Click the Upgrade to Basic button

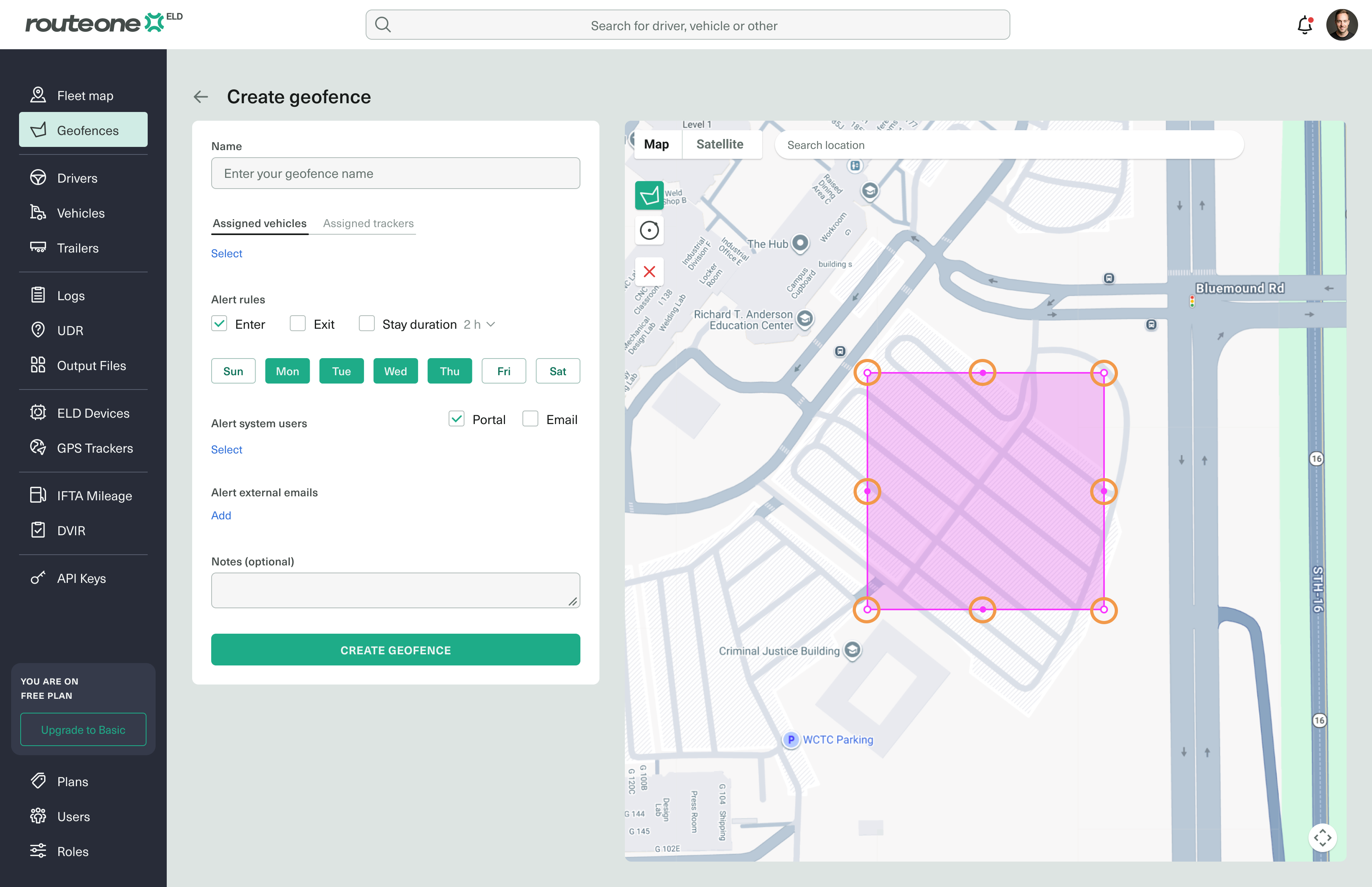coord(83,729)
